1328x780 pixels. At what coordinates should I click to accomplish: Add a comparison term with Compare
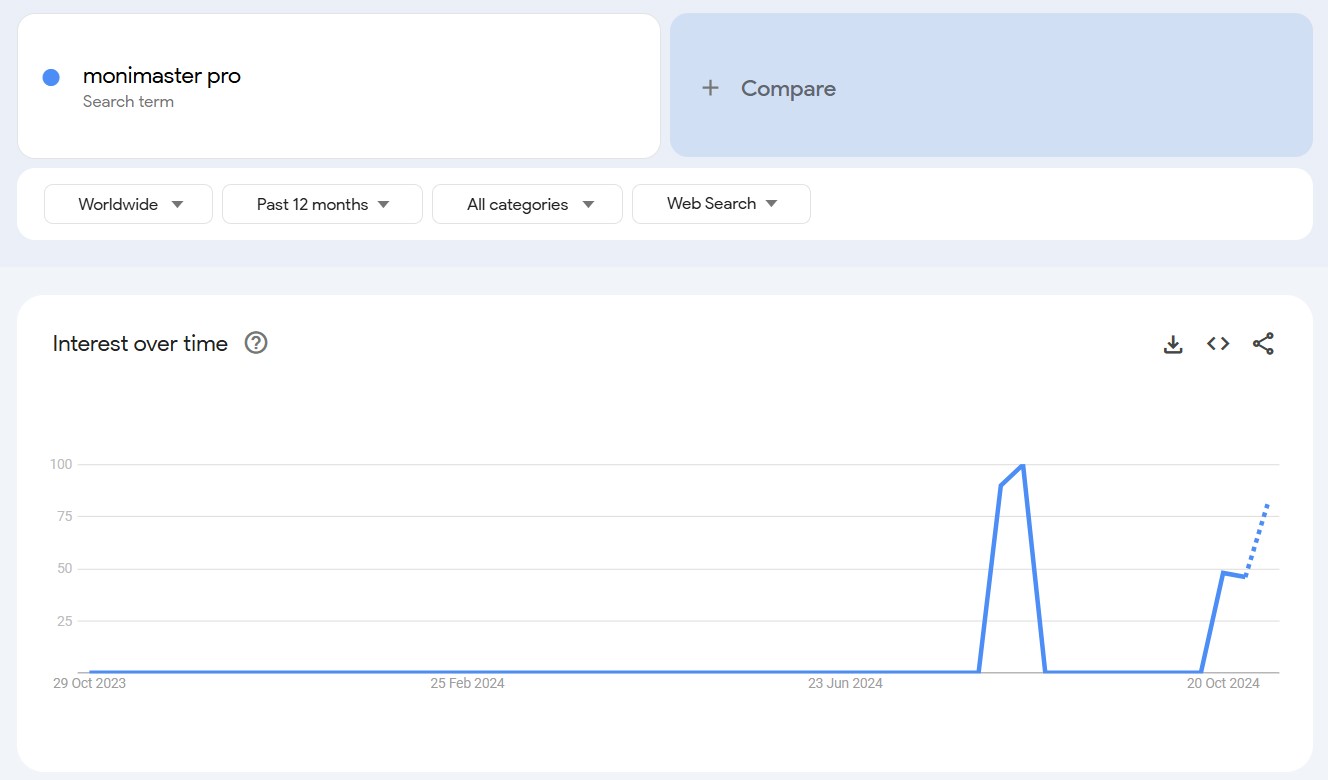[x=991, y=85]
